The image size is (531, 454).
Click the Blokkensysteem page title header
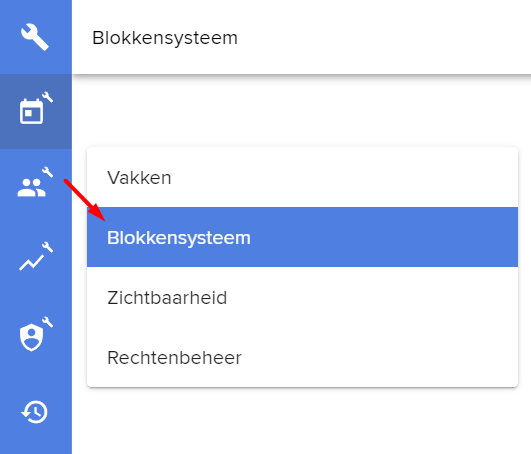click(165, 38)
